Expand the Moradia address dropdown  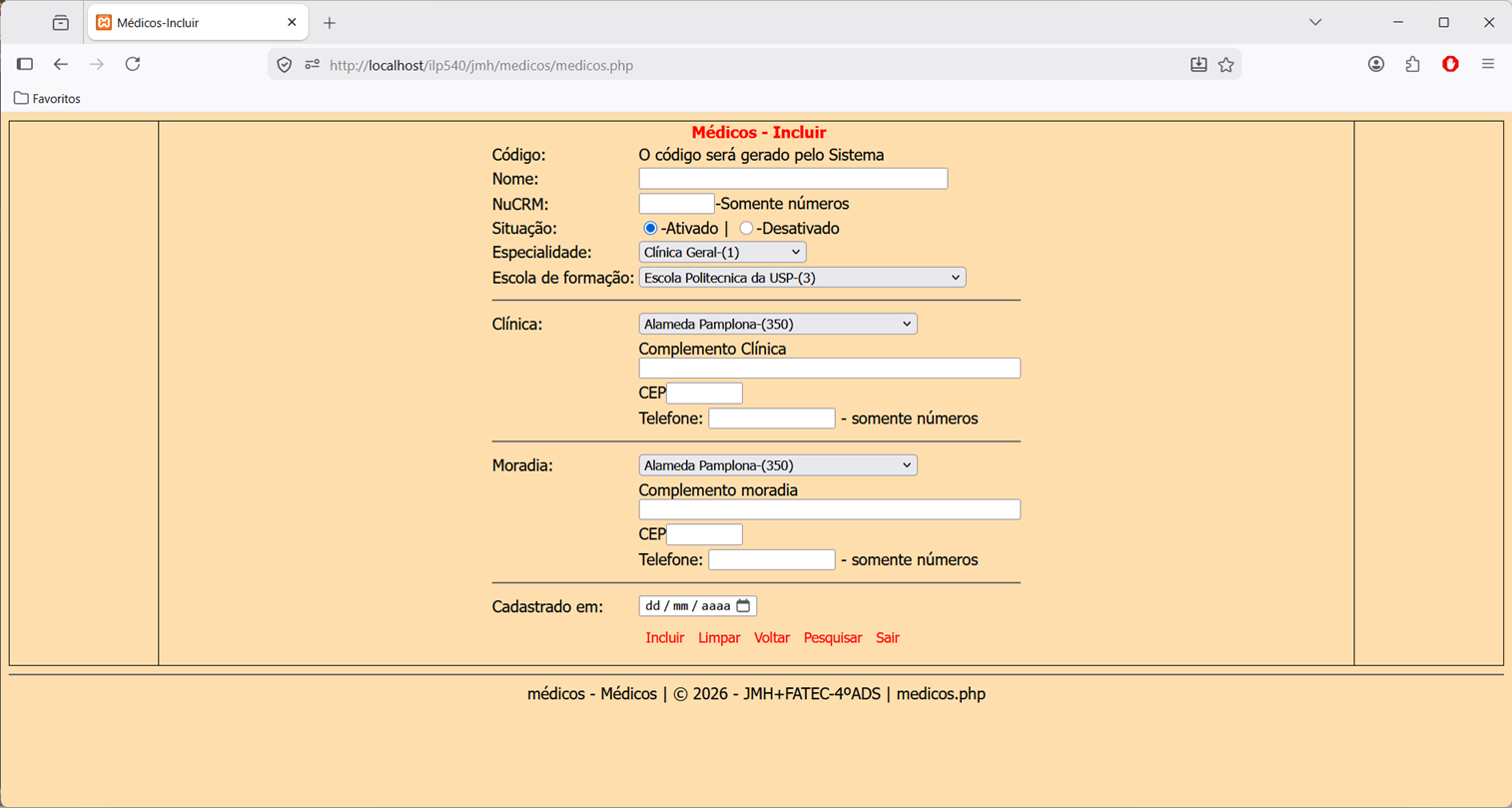pyautogui.click(x=778, y=465)
